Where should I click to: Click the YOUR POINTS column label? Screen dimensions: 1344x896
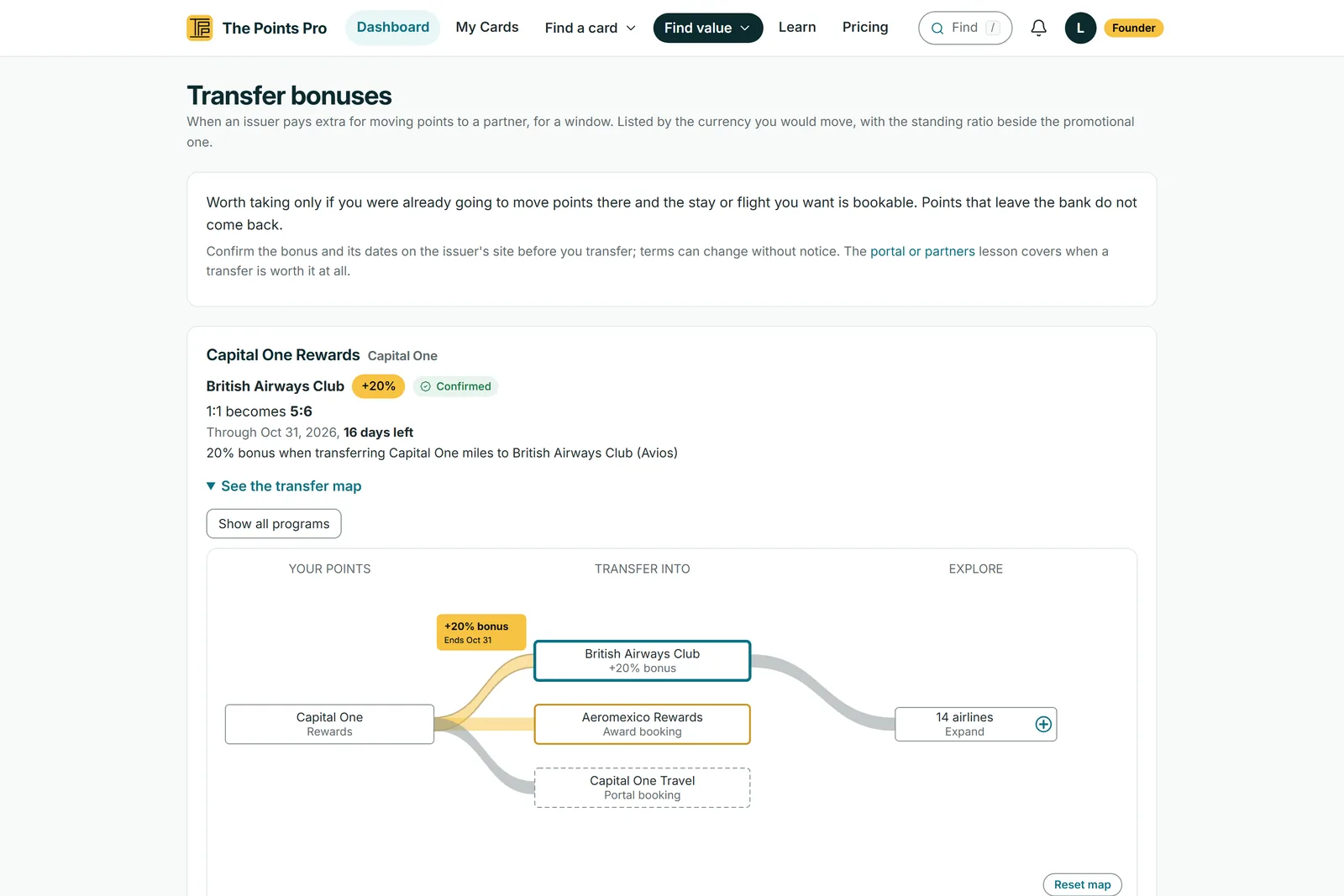(x=329, y=569)
